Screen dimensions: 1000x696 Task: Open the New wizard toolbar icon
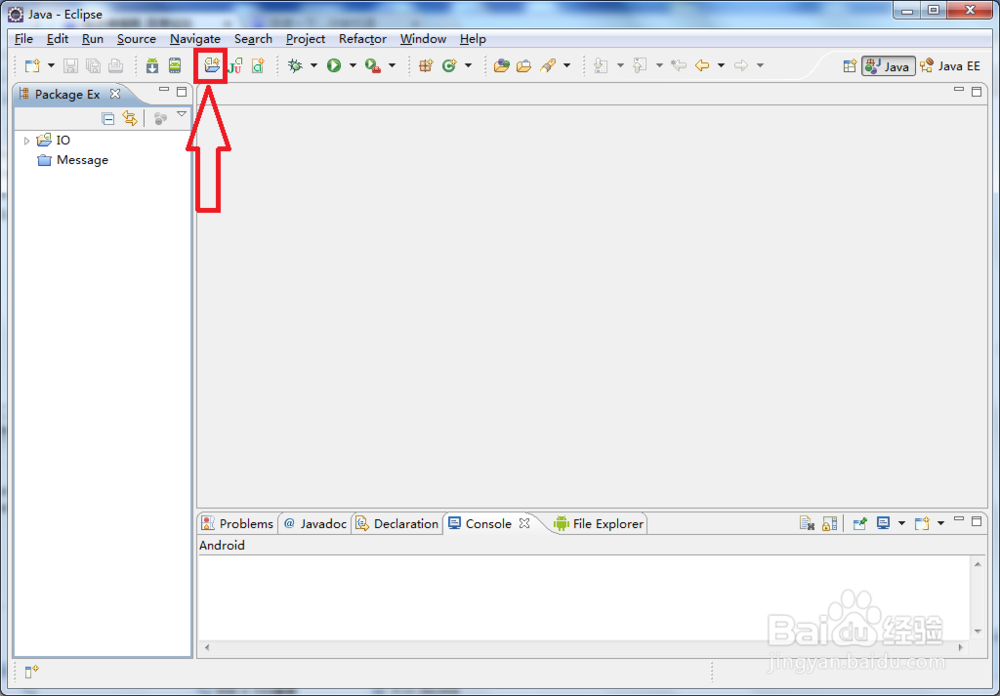[32, 65]
